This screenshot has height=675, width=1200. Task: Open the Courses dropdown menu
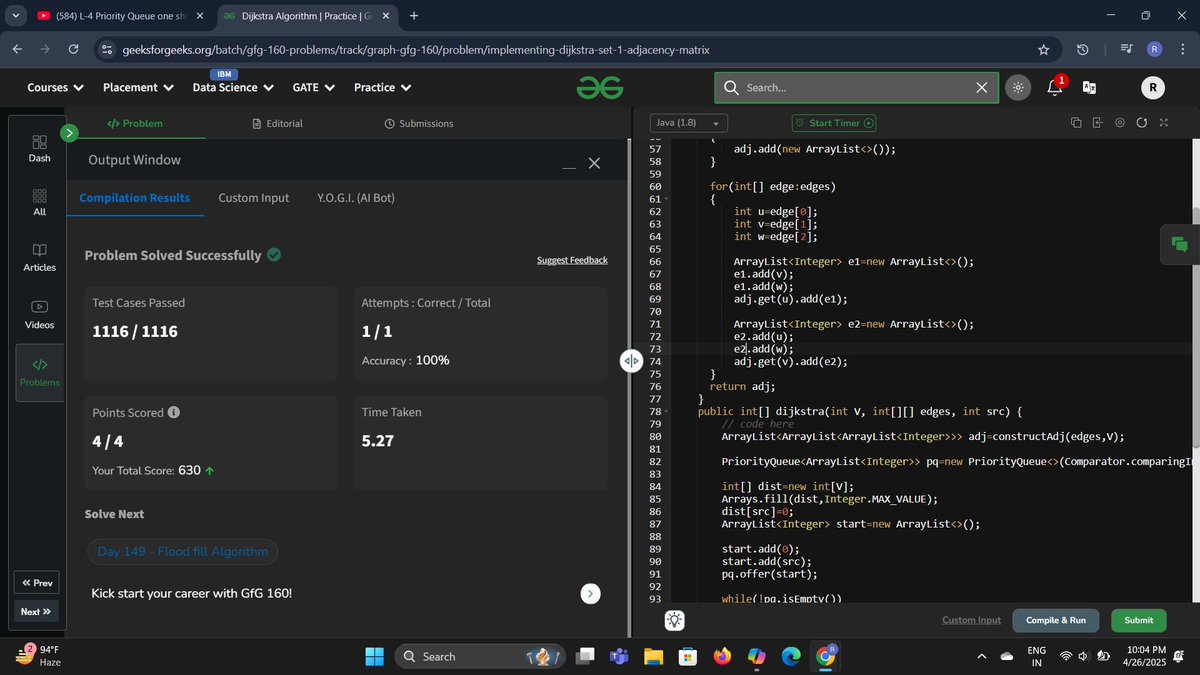coord(55,88)
